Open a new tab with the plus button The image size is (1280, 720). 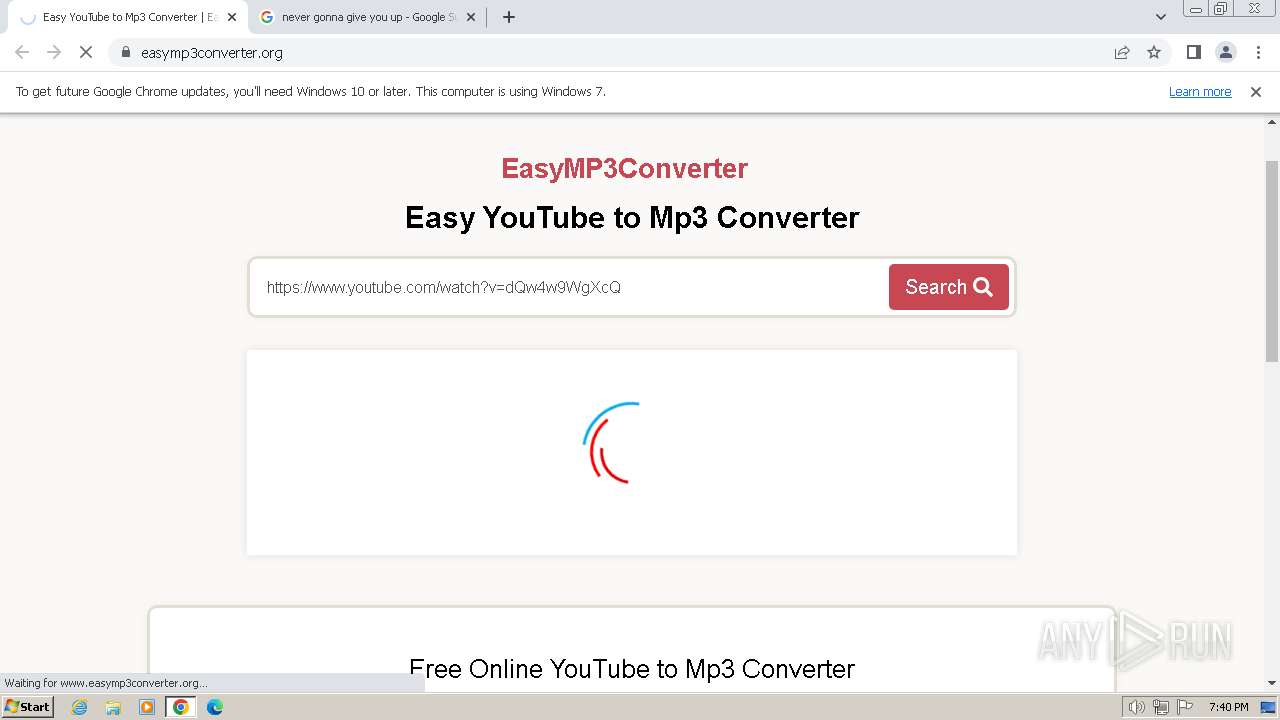coord(509,17)
